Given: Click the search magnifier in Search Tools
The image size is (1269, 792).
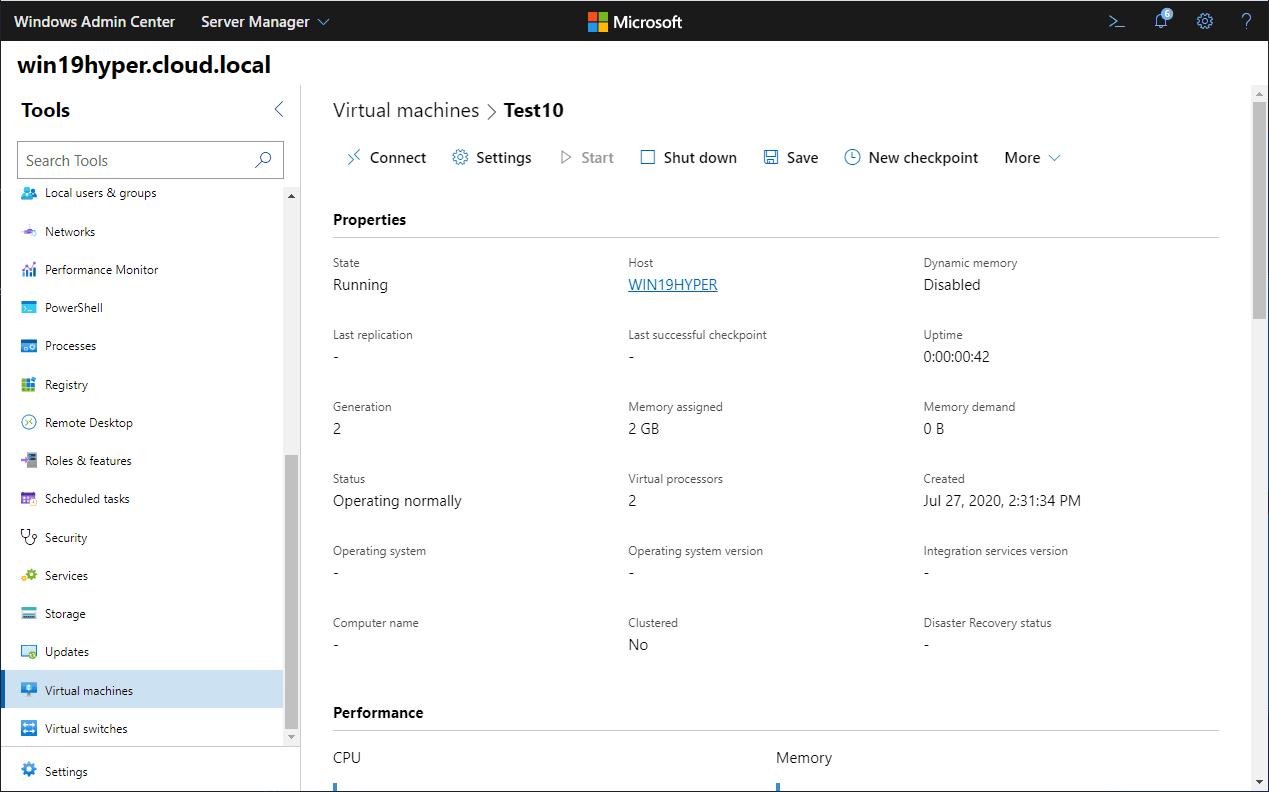Looking at the screenshot, I should click(x=263, y=160).
